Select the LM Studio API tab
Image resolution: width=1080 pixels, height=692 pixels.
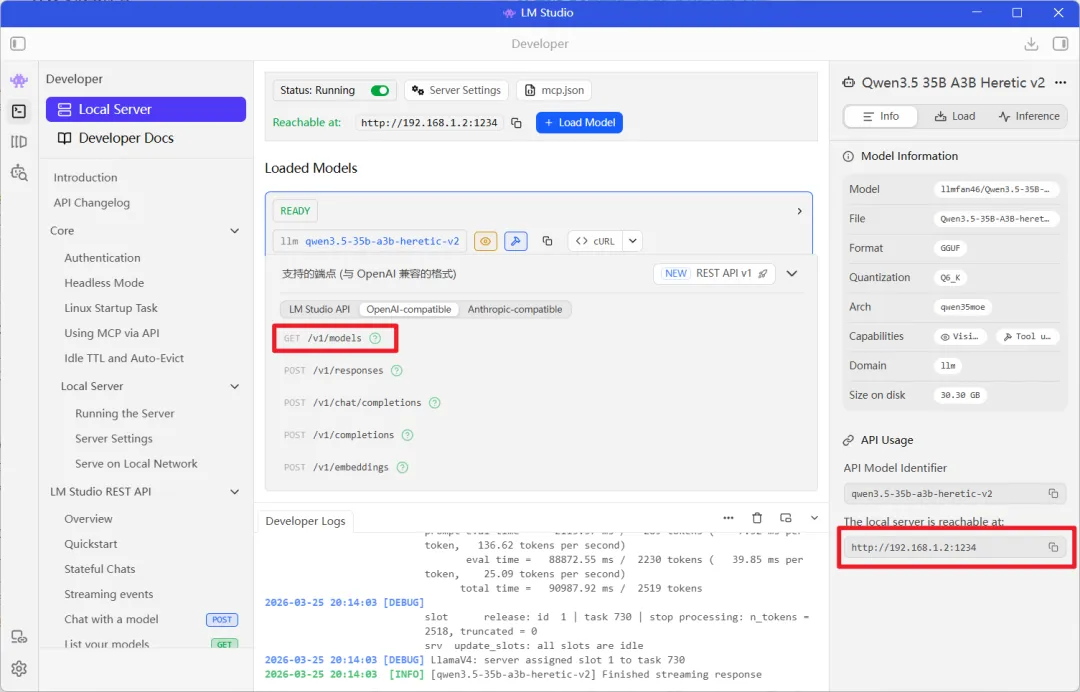[x=319, y=309]
